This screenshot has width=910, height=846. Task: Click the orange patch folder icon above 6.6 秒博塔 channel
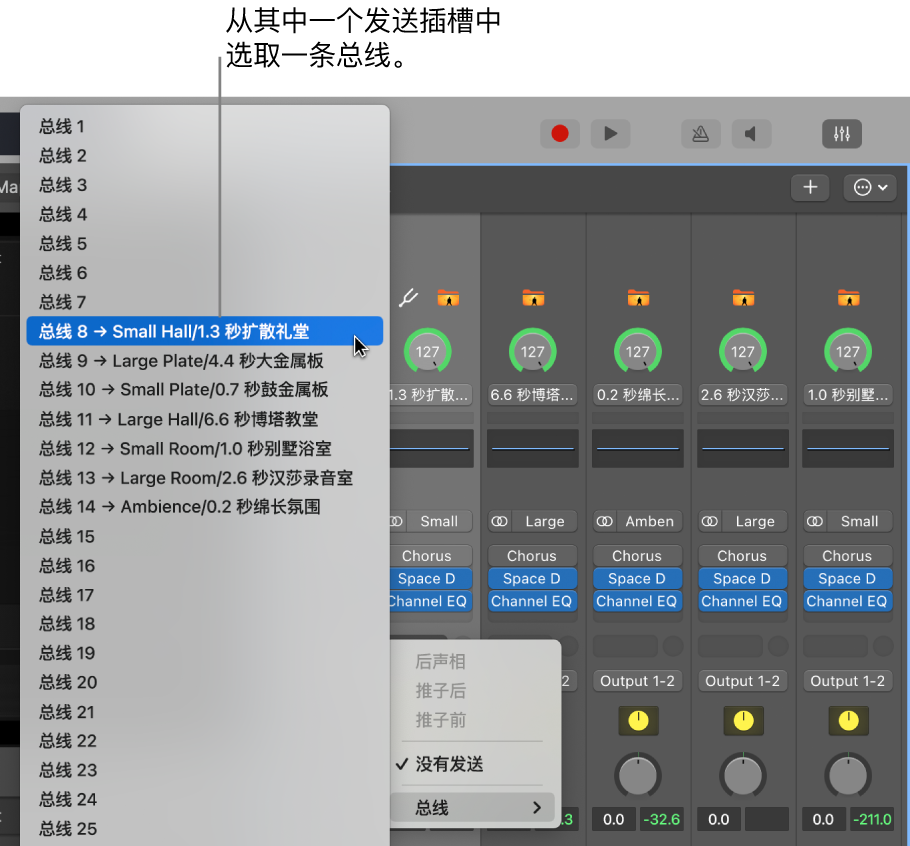click(532, 297)
